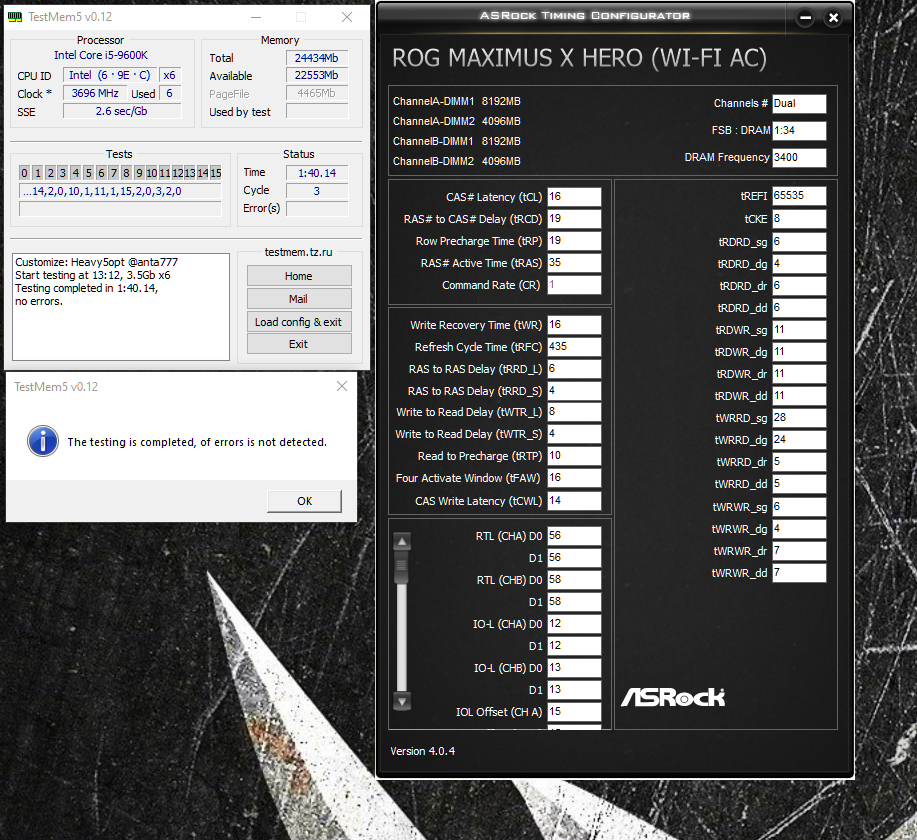This screenshot has width=917, height=840.
Task: Click ChannelA-DIMM1 8192MB entry
Action: [457, 101]
